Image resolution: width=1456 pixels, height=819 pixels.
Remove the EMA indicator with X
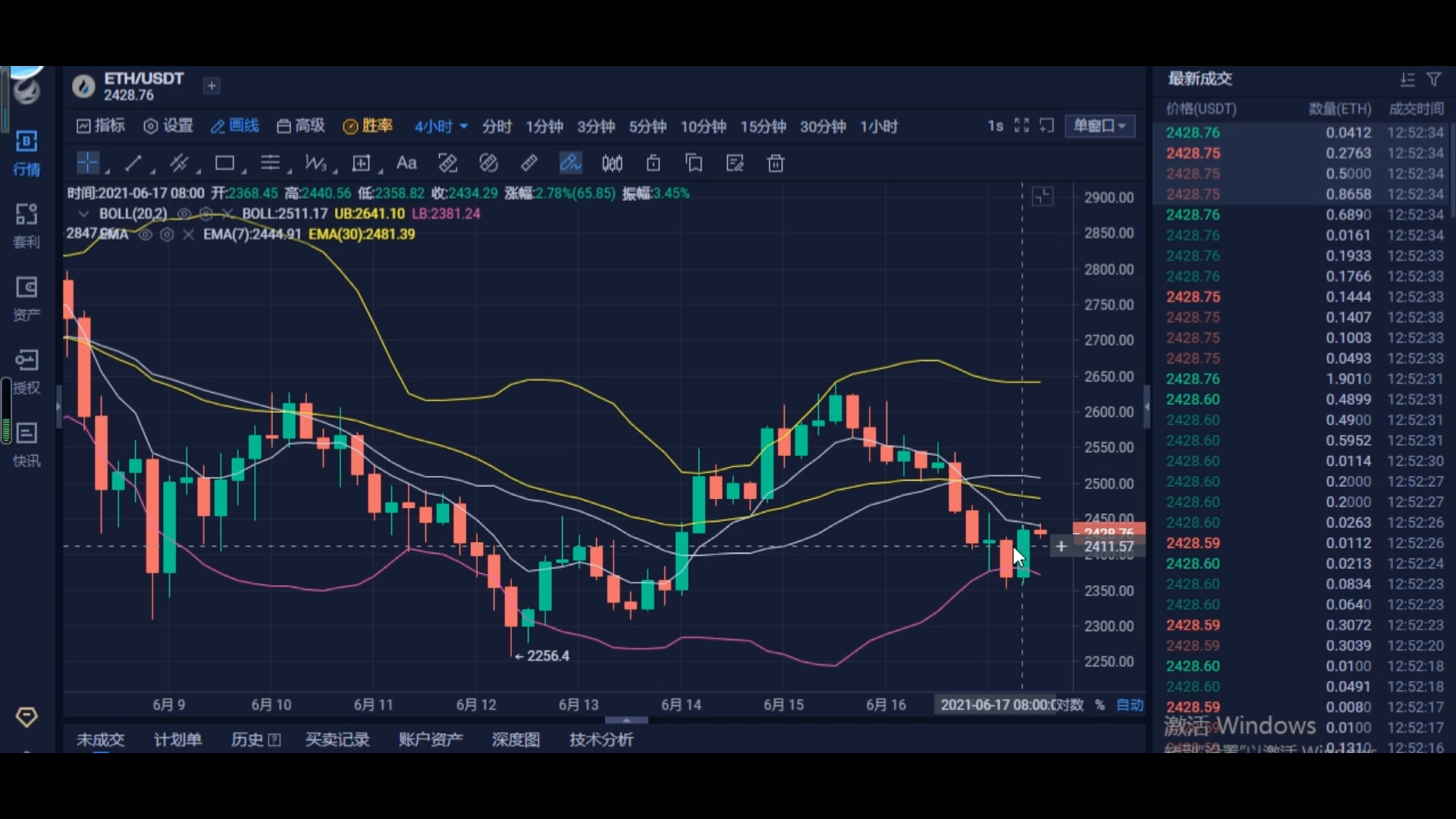pos(188,234)
